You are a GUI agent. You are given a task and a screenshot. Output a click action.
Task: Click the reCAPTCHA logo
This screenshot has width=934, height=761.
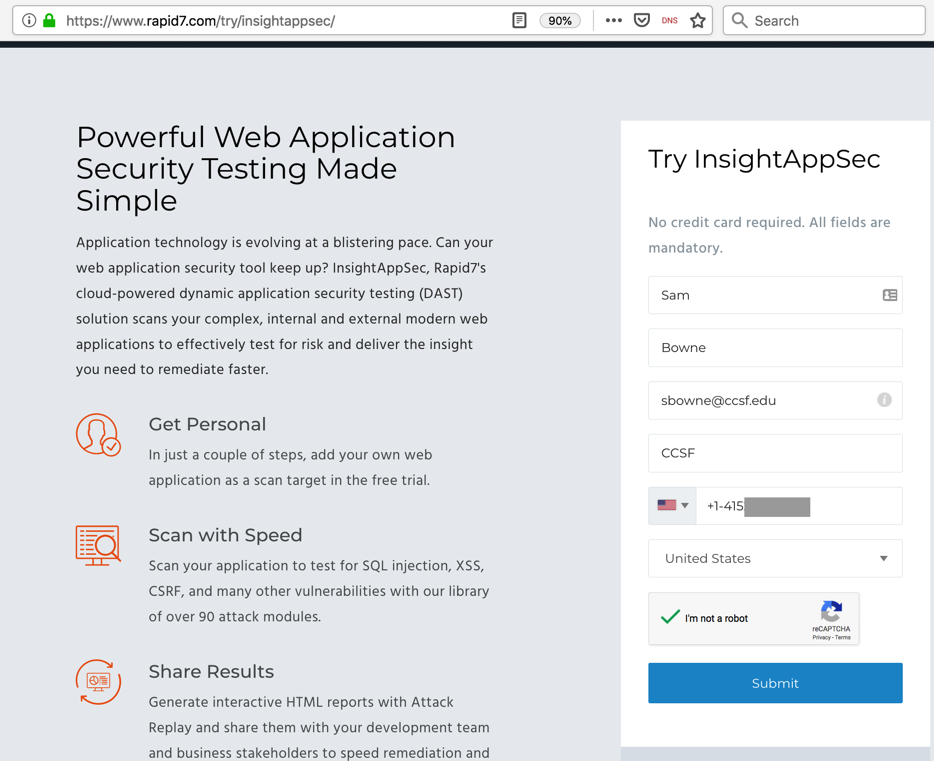831,611
